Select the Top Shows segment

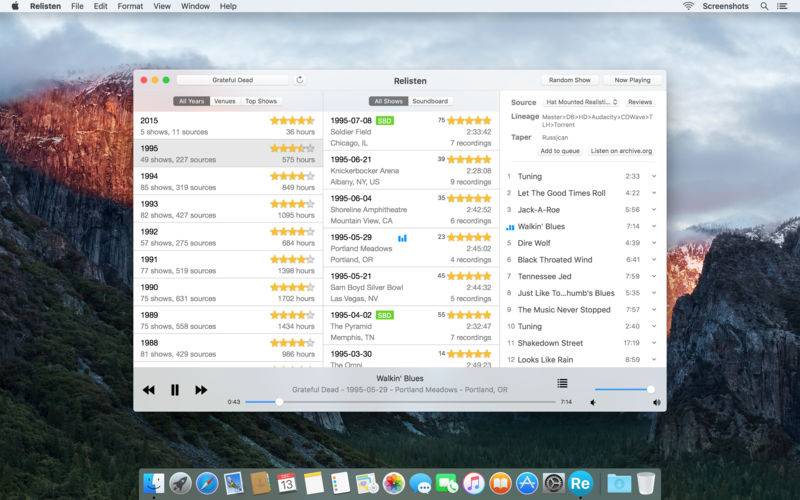click(261, 101)
